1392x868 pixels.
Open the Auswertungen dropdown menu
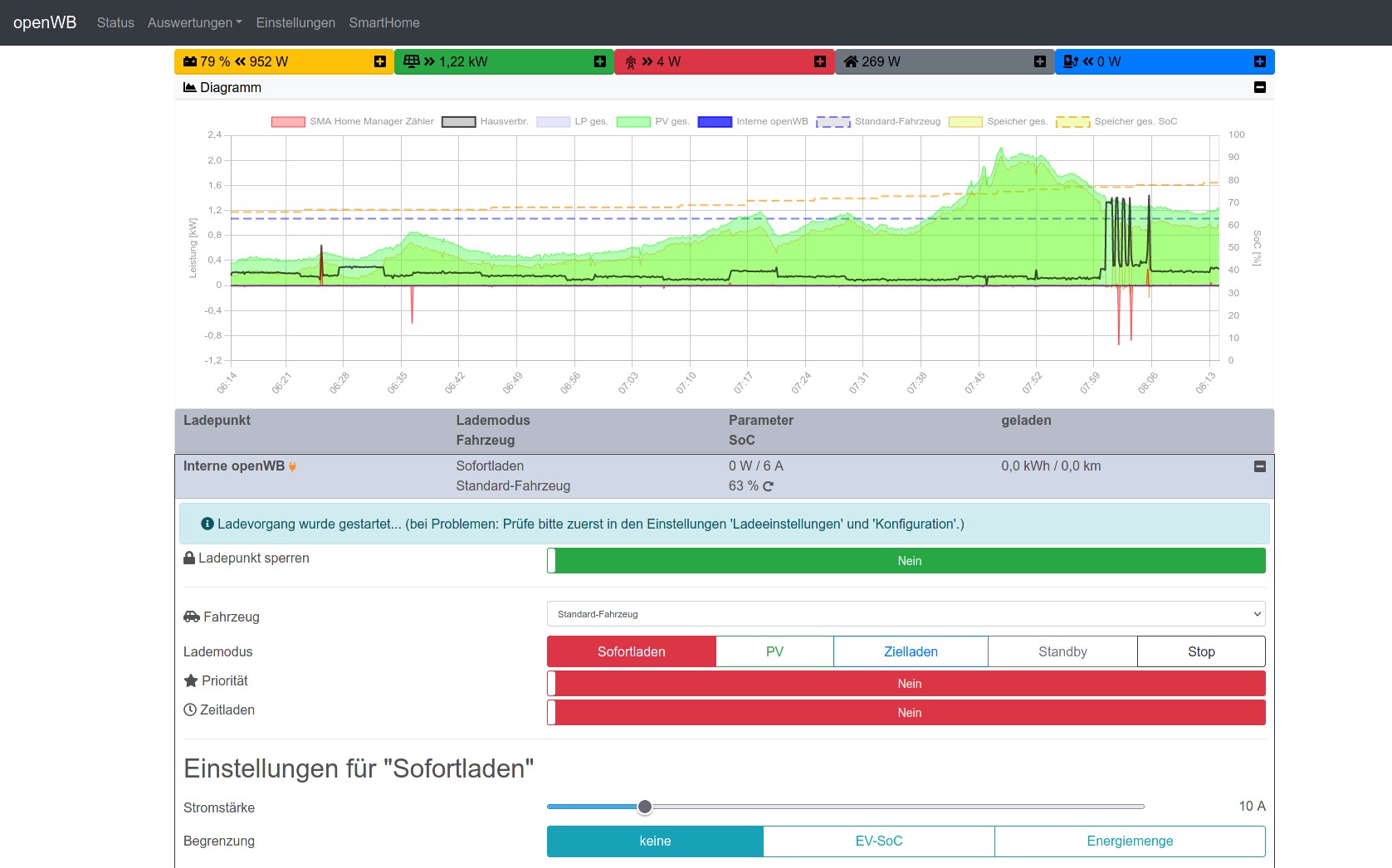[x=195, y=22]
